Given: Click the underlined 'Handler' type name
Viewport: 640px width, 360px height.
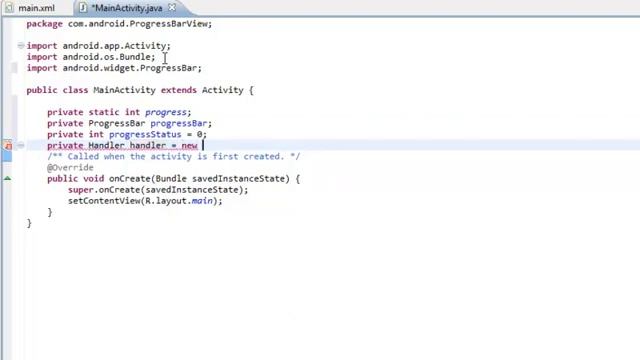Looking at the screenshot, I should click(106, 145).
